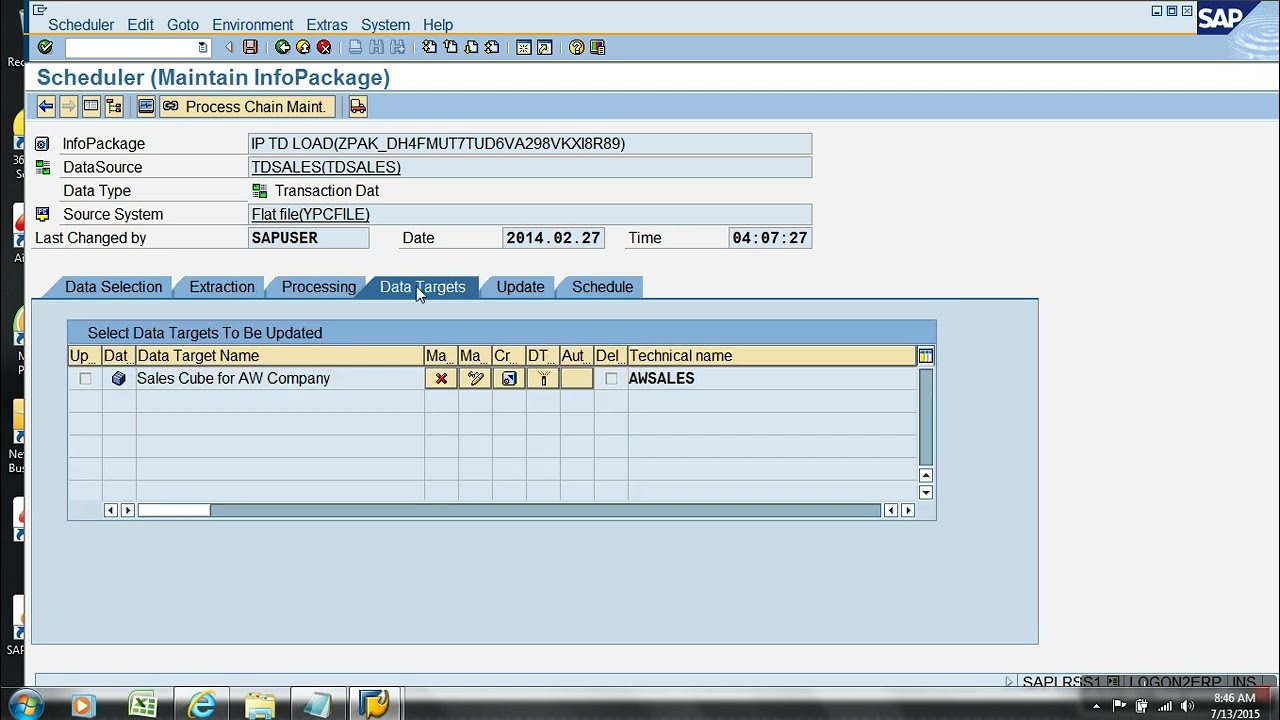Open the Help menu
This screenshot has height=720, width=1280.
tap(438, 25)
